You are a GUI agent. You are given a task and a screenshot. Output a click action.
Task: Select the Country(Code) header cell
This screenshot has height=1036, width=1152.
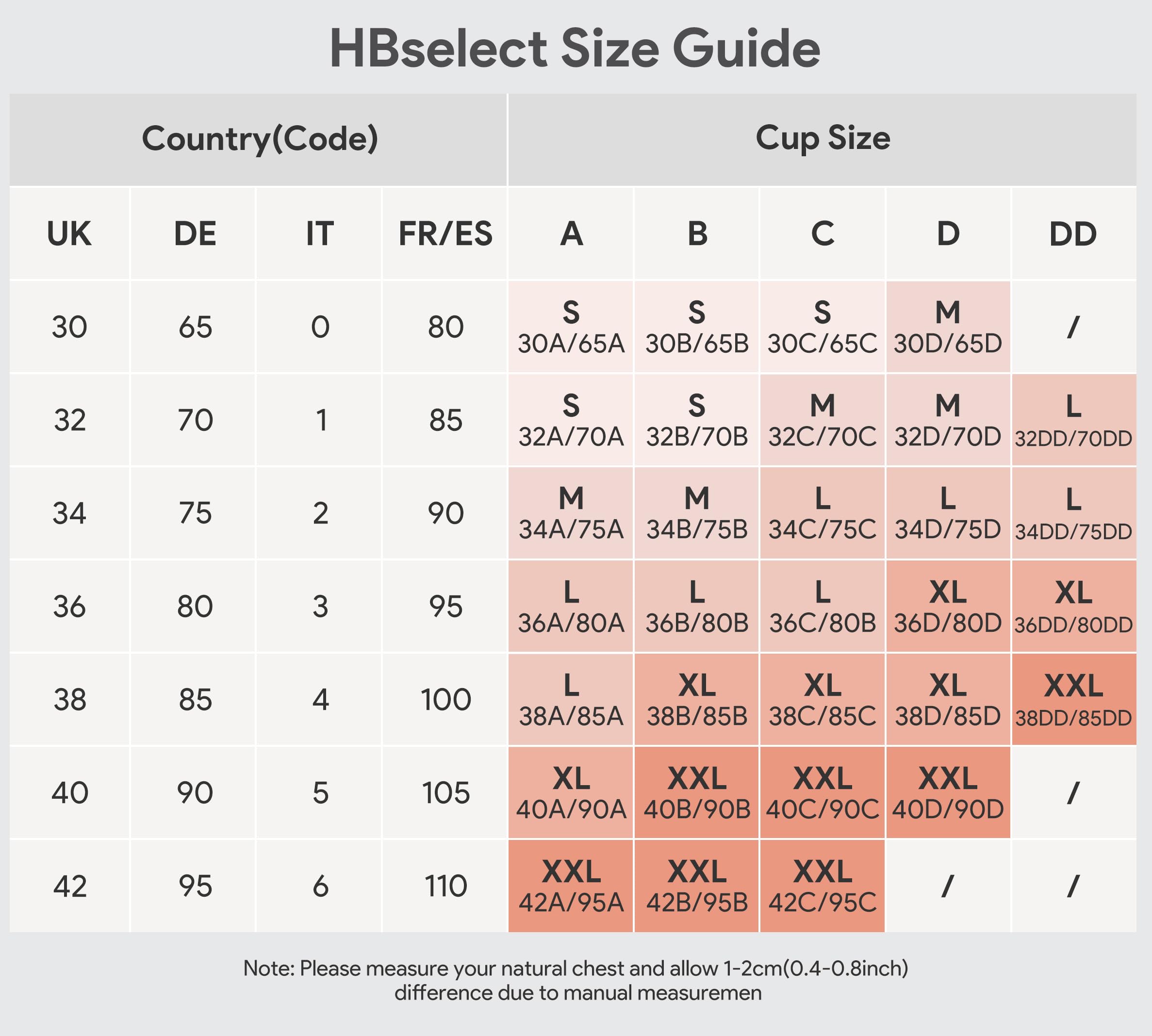(x=260, y=139)
